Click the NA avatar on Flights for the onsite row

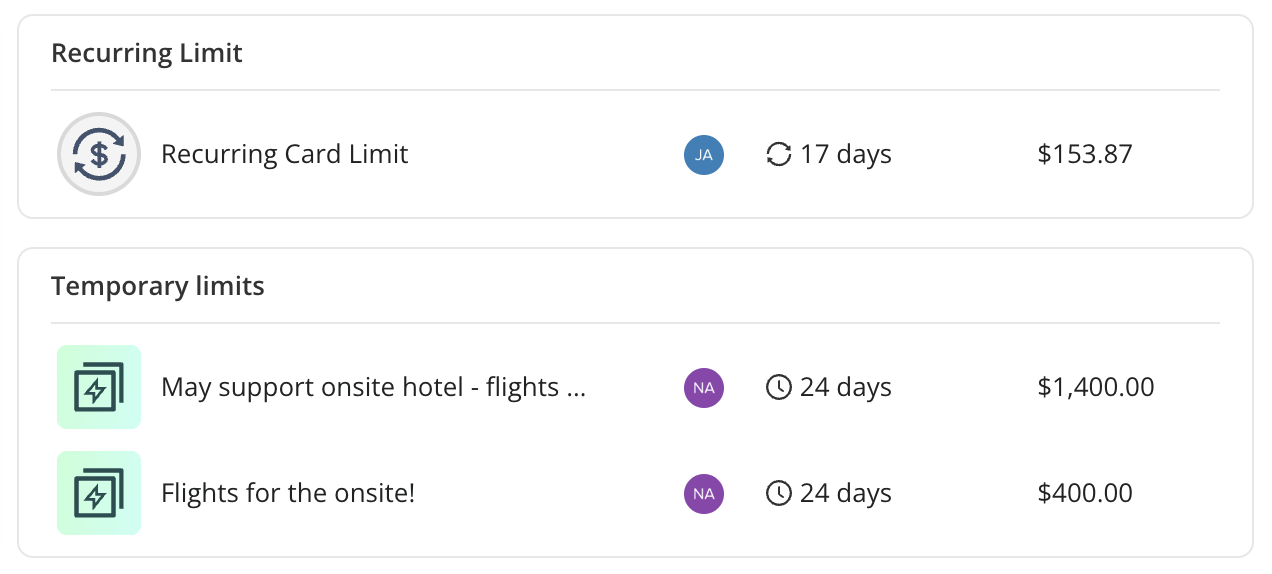704,493
